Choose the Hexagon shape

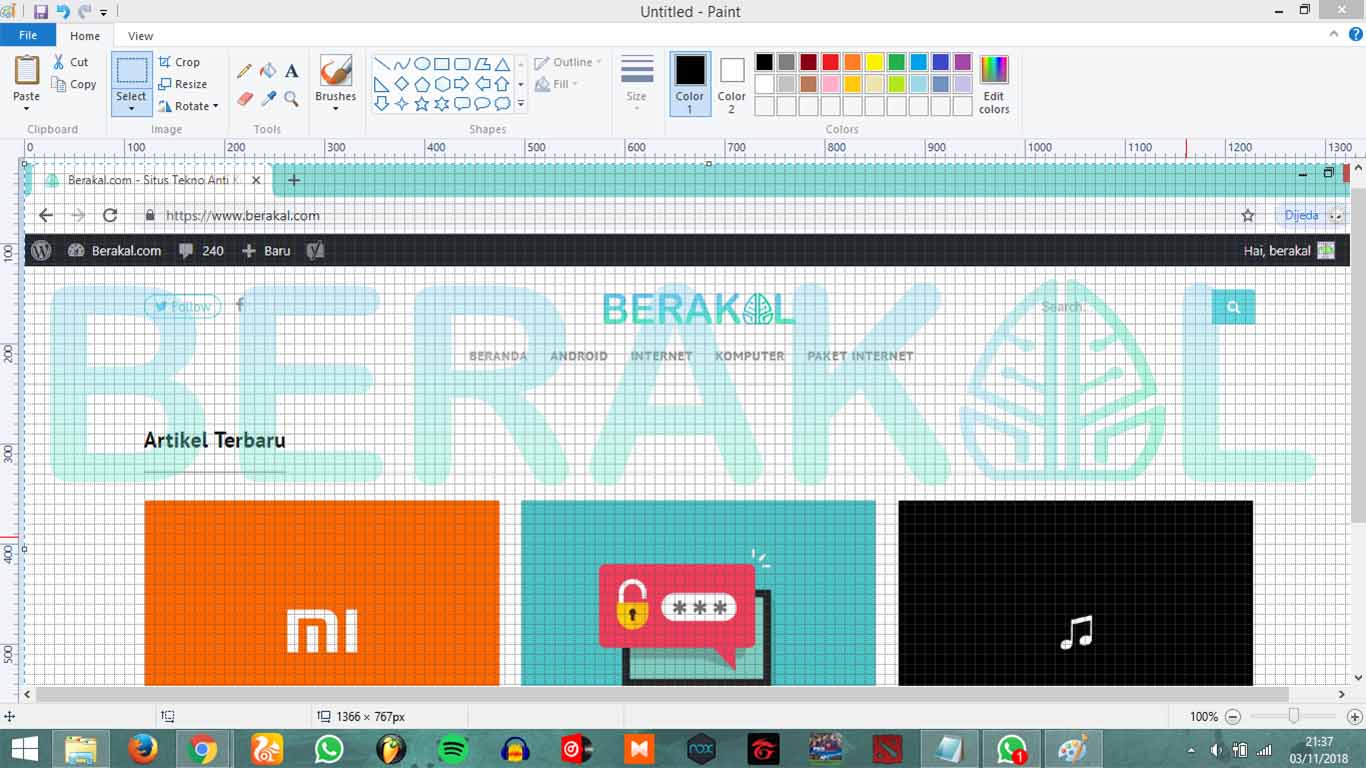[442, 84]
